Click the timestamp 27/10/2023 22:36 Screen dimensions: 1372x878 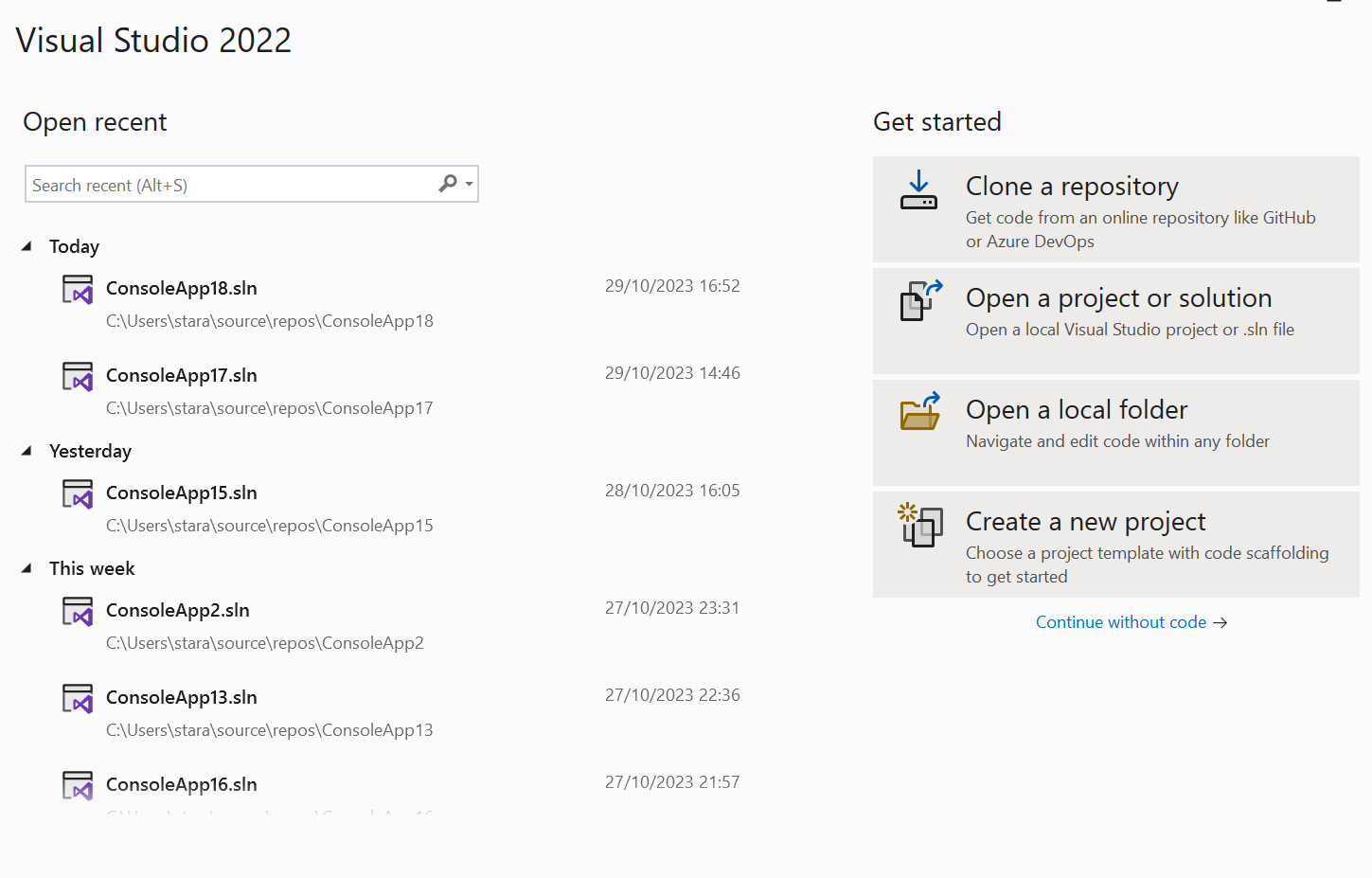click(x=672, y=695)
